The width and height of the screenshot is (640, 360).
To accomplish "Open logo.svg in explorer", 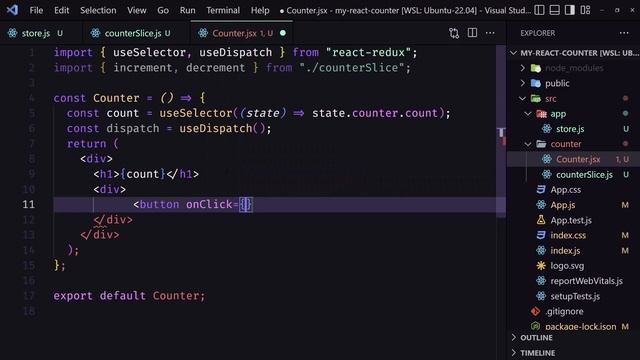I will coord(567,266).
